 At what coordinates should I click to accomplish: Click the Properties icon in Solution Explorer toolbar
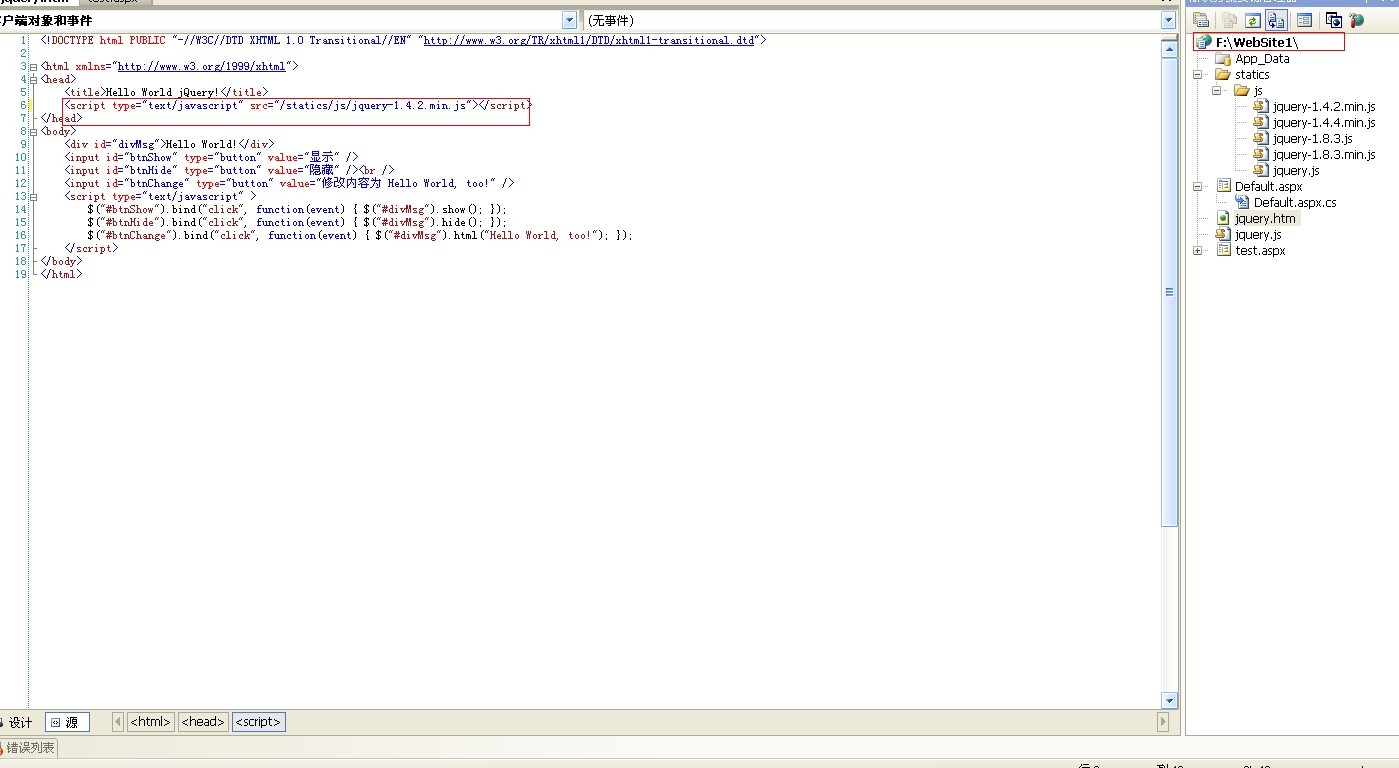point(1202,20)
